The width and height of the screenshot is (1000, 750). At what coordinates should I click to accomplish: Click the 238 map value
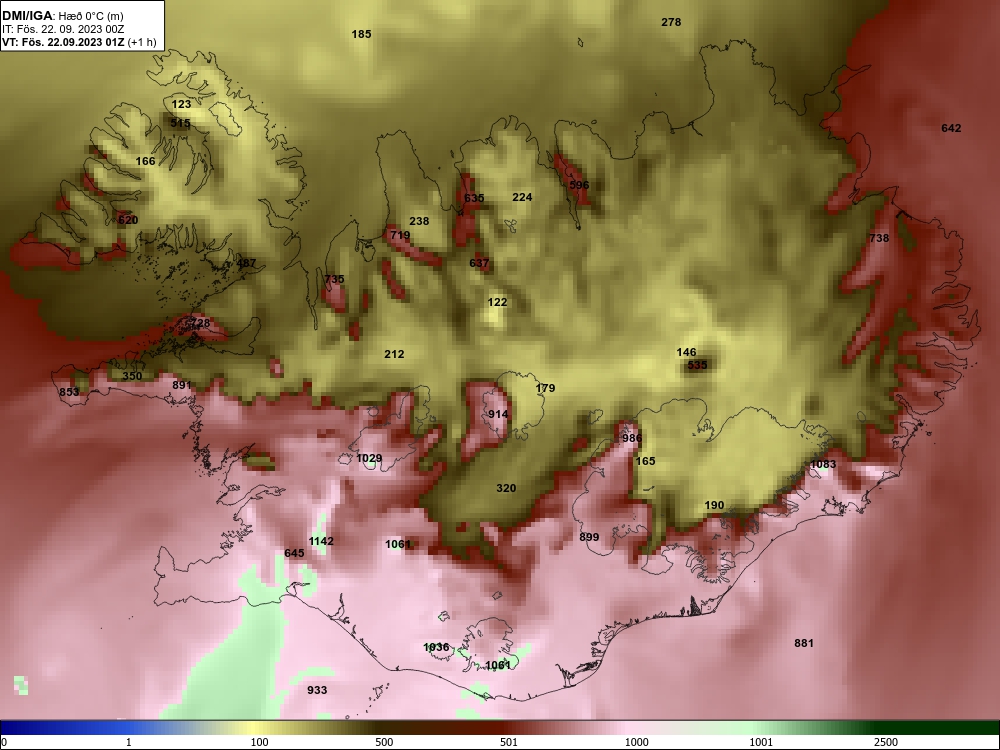[419, 221]
